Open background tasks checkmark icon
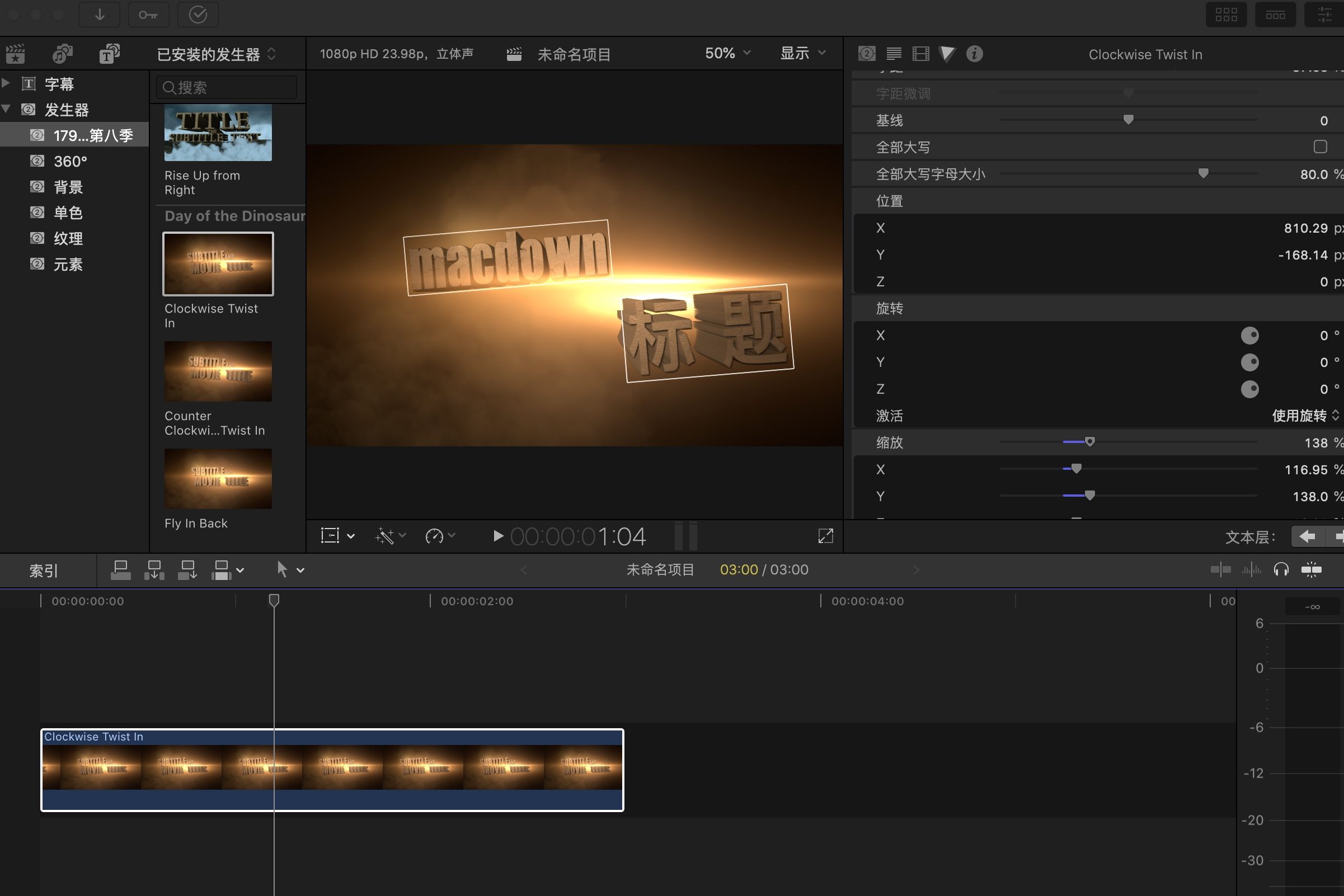1344x896 pixels. point(198,15)
